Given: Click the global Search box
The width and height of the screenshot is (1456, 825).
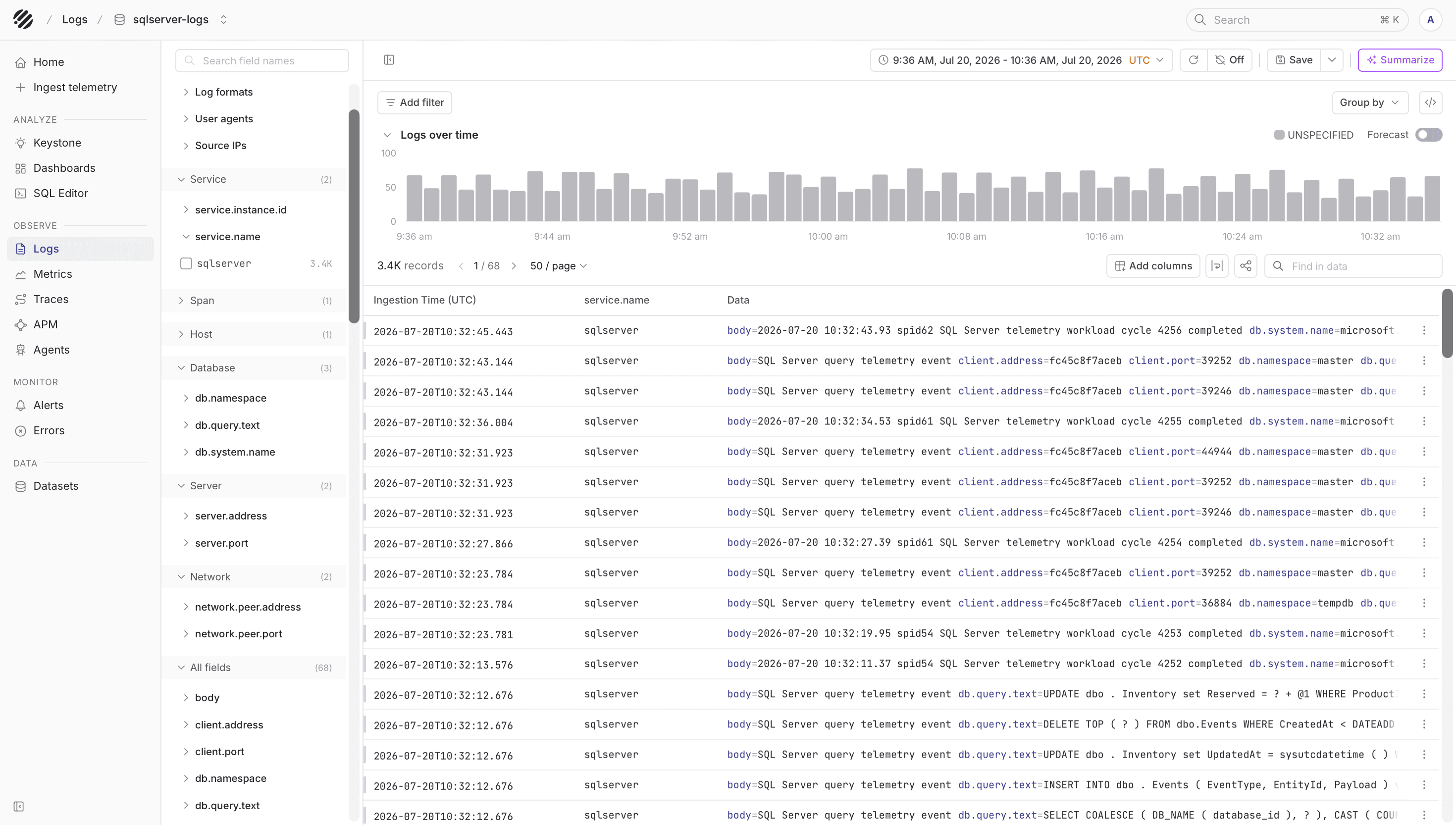Looking at the screenshot, I should coord(1297,20).
